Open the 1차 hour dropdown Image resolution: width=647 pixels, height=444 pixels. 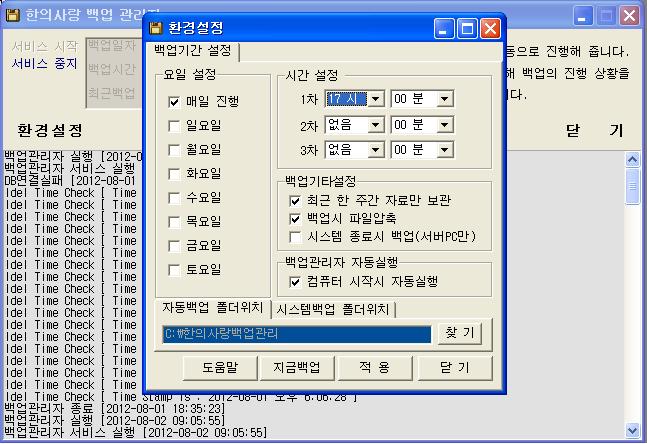pos(376,99)
